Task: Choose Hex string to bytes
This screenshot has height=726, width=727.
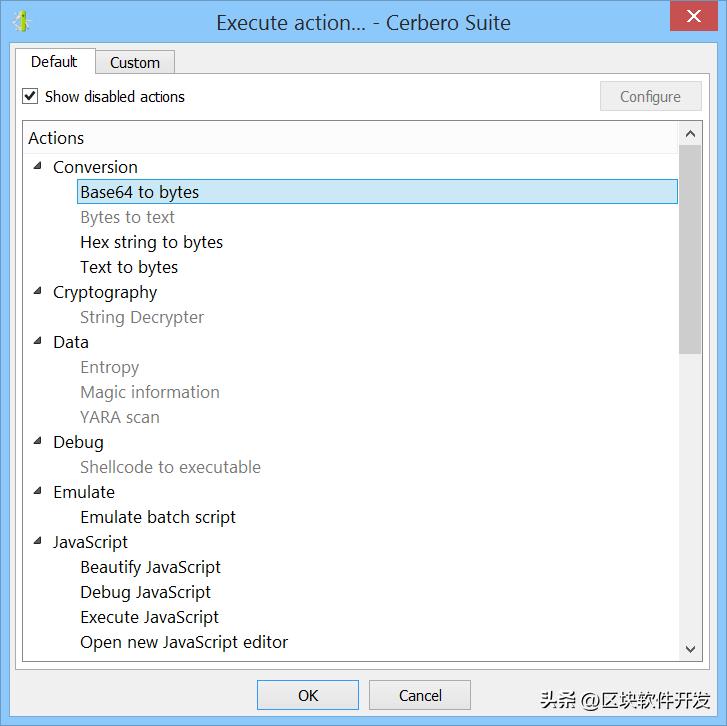Action: [152, 242]
